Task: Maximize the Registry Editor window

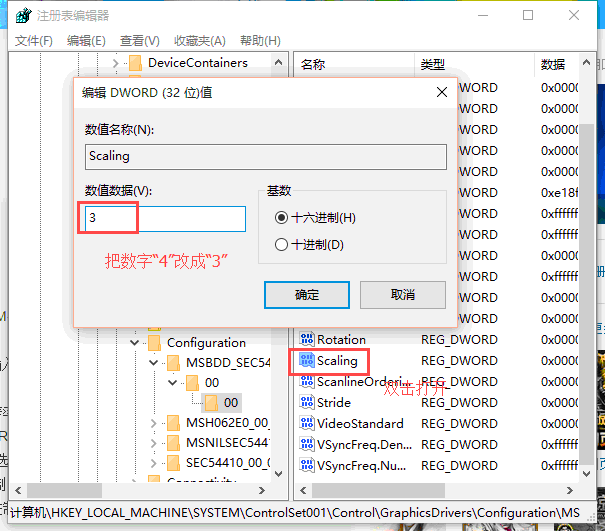Action: coord(528,15)
